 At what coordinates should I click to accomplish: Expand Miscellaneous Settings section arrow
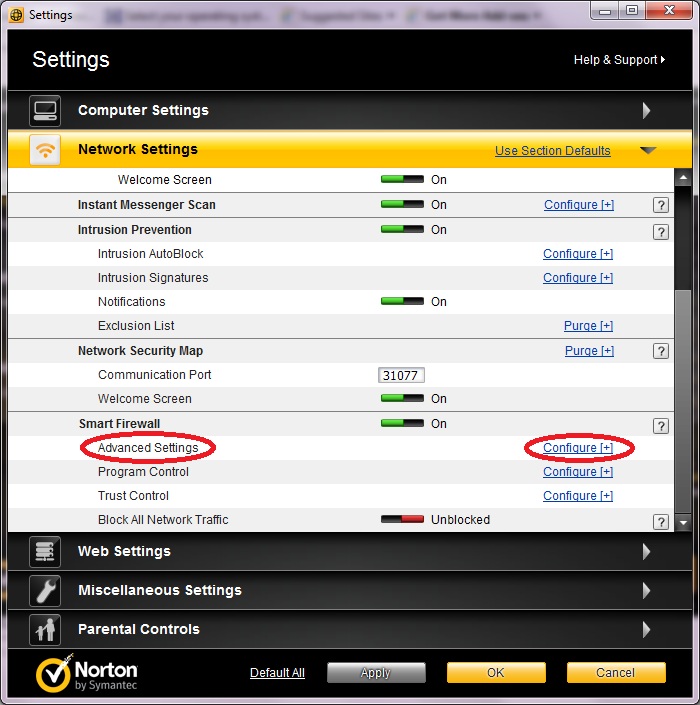(646, 590)
